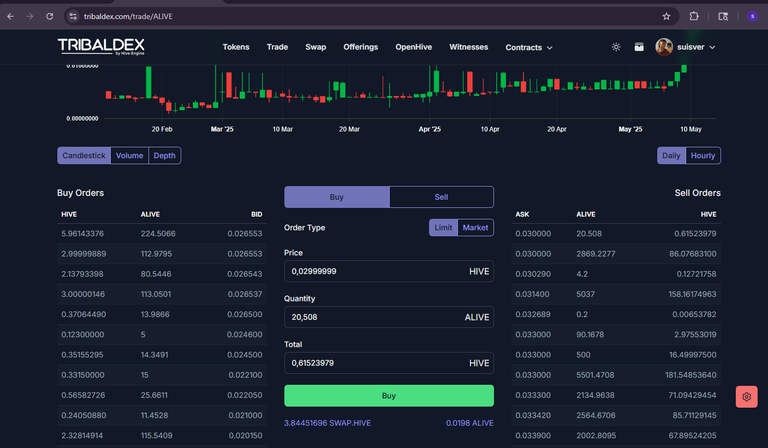This screenshot has height=448, width=768.
Task: Select sell order with ALIVE 90.1678
Action: pyautogui.click(x=616, y=334)
